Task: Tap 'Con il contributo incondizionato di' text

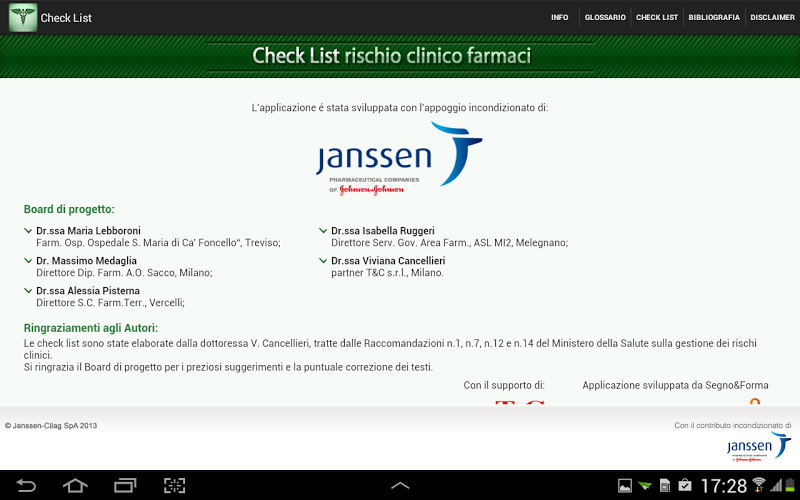Action: (x=733, y=426)
